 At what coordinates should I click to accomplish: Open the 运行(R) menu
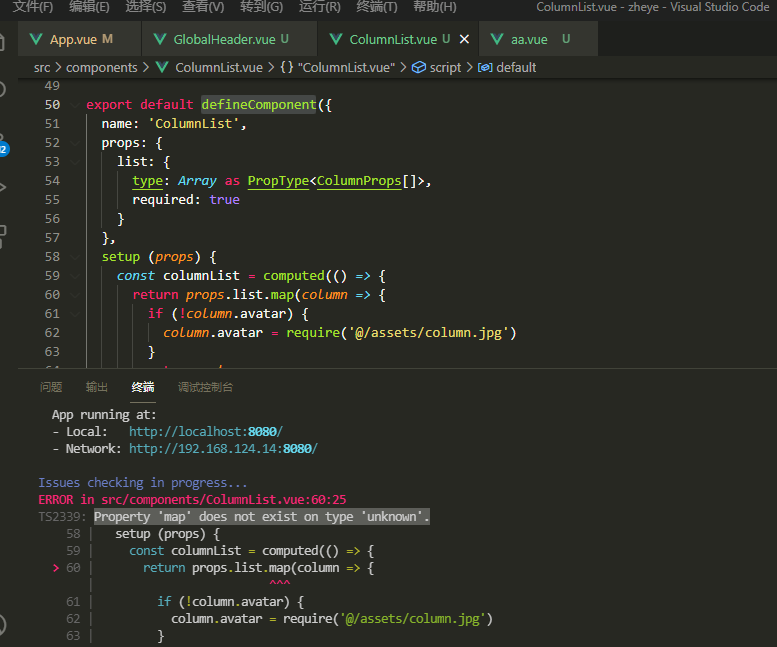pos(319,7)
